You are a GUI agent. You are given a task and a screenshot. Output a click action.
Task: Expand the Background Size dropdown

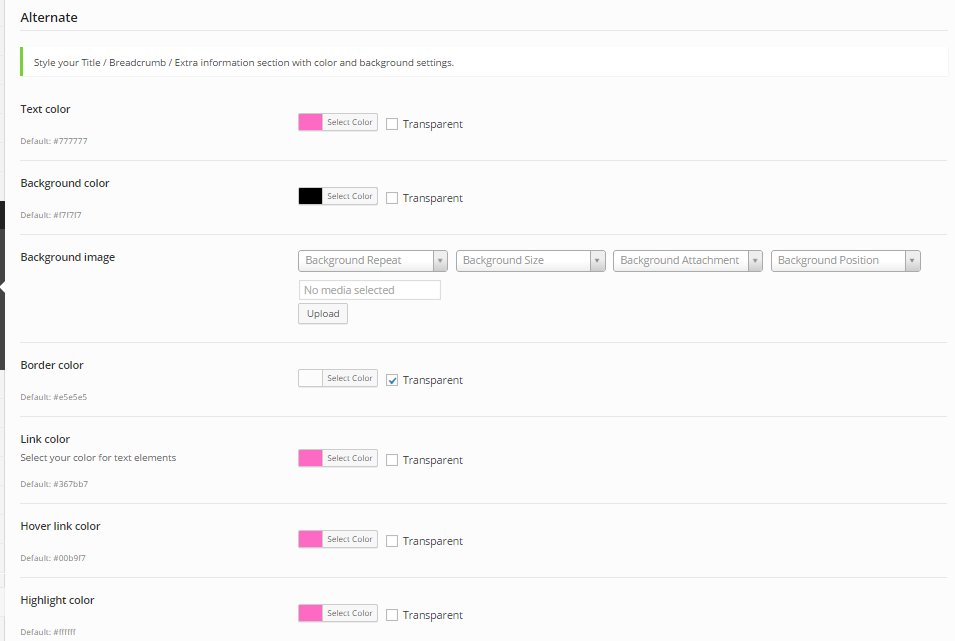pos(530,260)
